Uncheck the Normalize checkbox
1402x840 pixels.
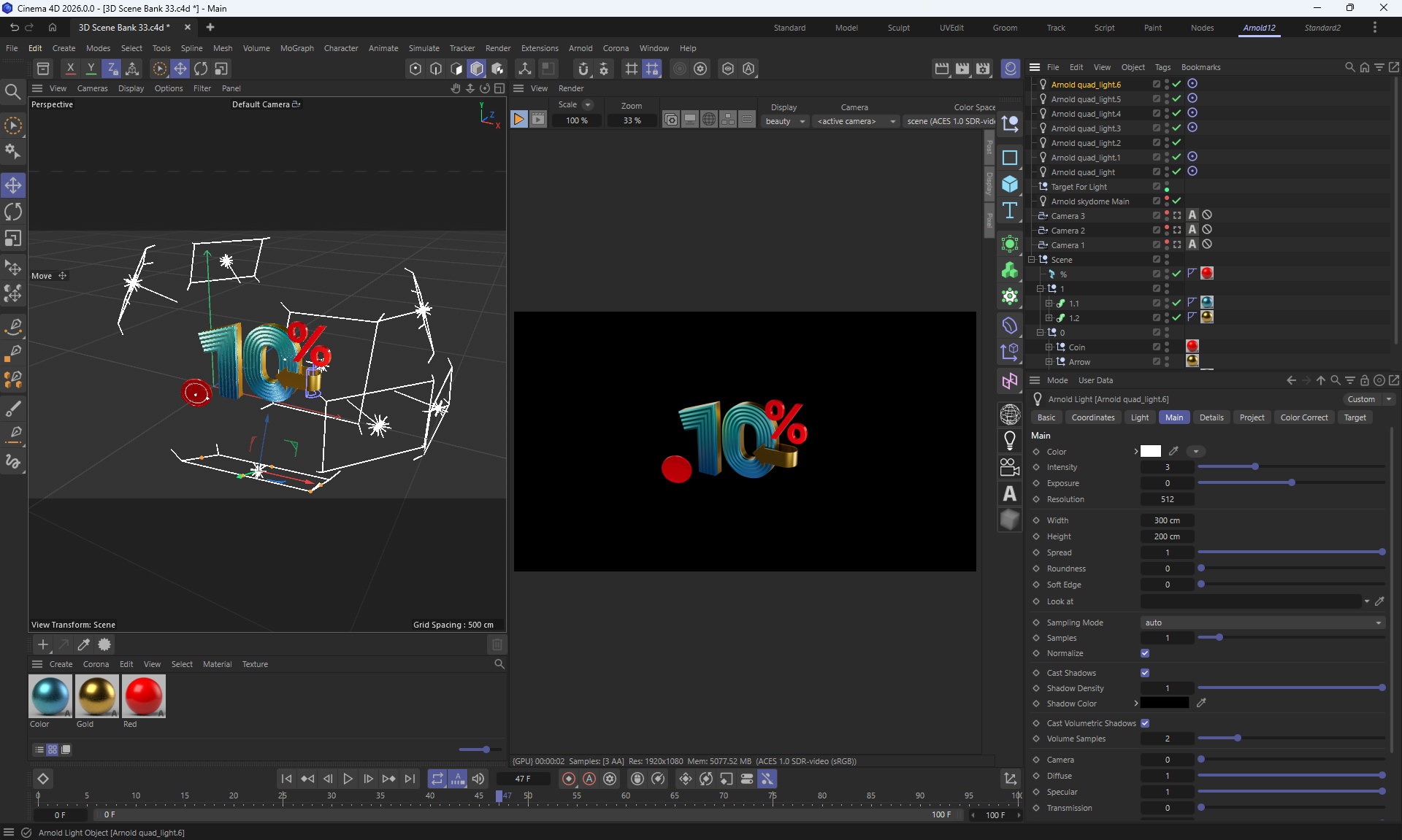pos(1145,653)
